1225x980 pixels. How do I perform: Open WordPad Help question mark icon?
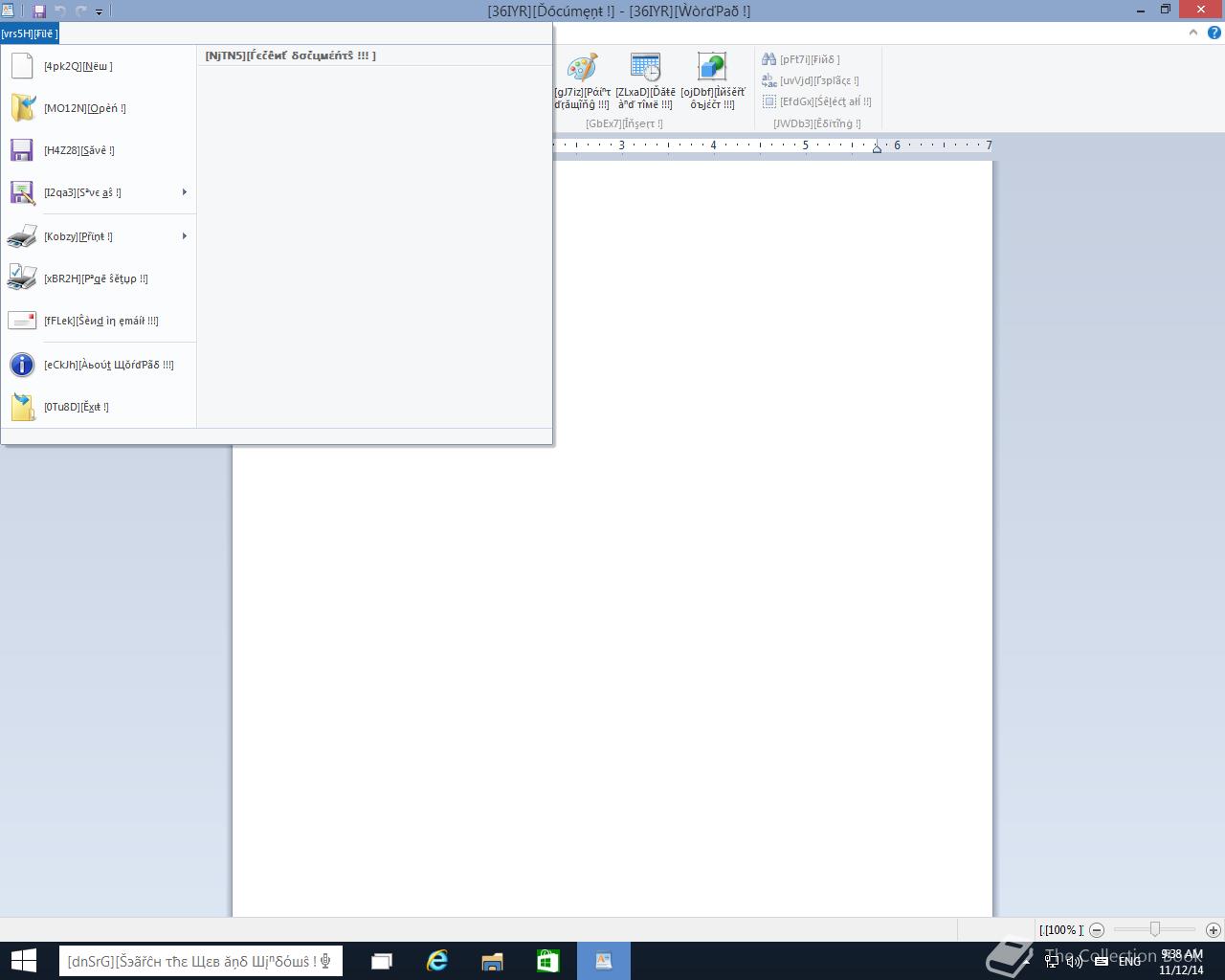(x=1214, y=33)
